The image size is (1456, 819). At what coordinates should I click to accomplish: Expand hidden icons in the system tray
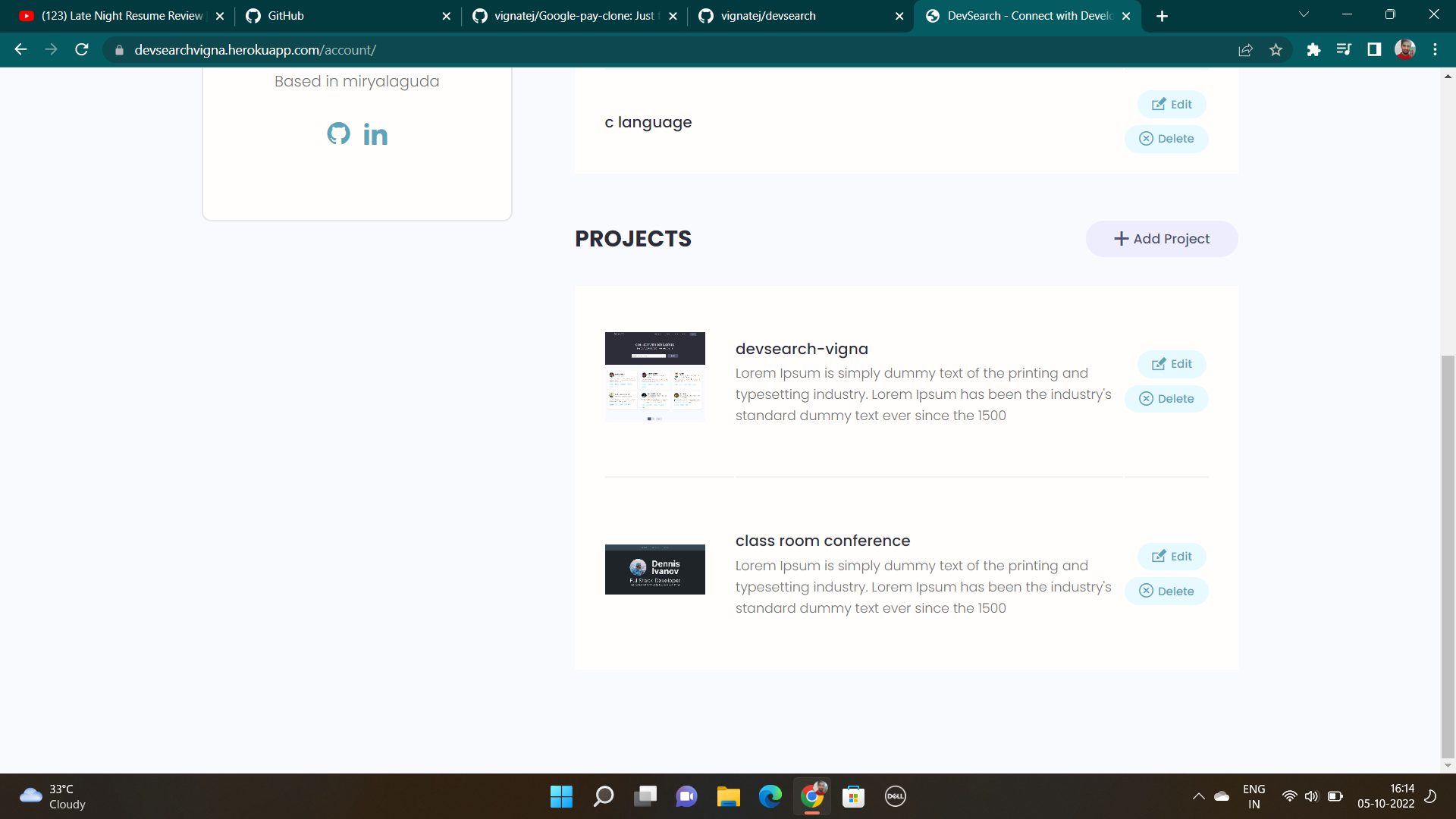click(x=1199, y=796)
